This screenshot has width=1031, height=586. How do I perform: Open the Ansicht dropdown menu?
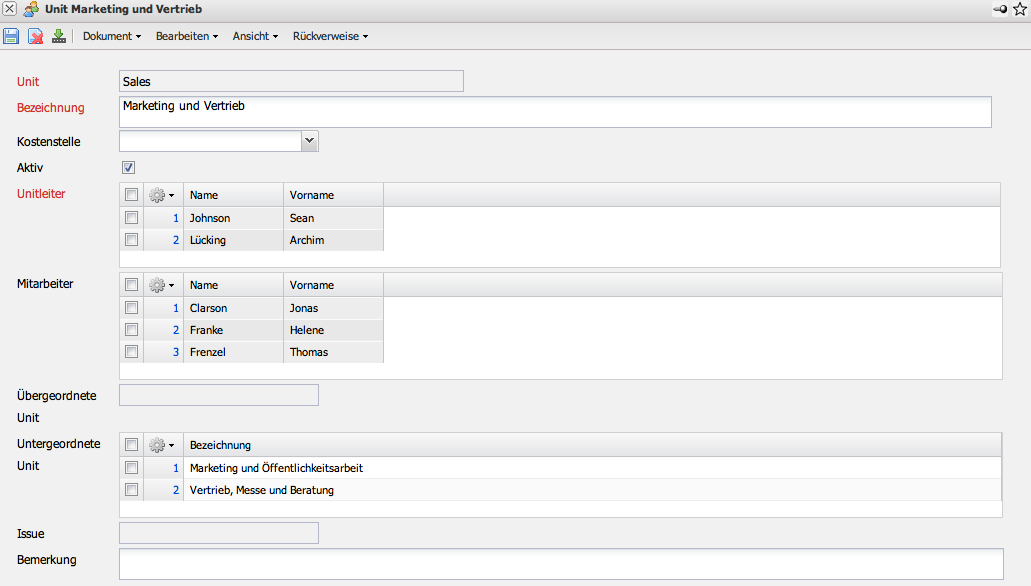(x=255, y=37)
